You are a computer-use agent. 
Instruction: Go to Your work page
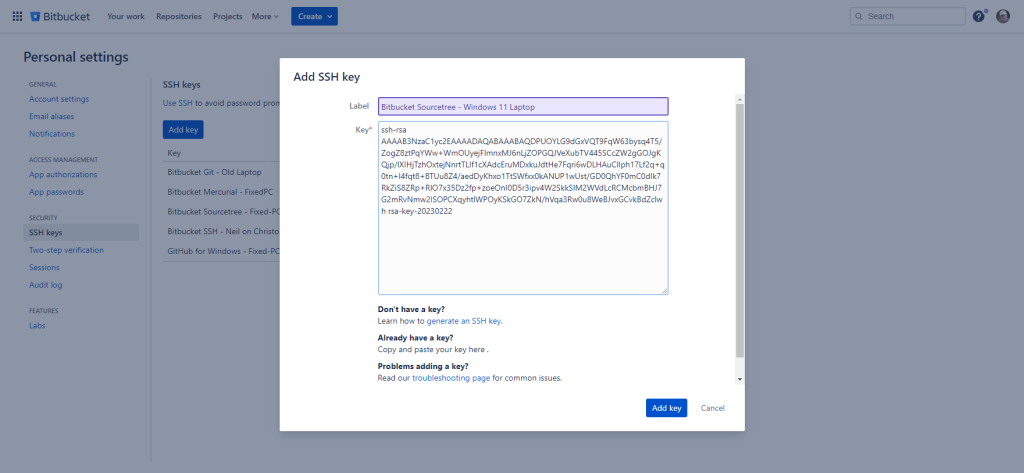pos(125,17)
